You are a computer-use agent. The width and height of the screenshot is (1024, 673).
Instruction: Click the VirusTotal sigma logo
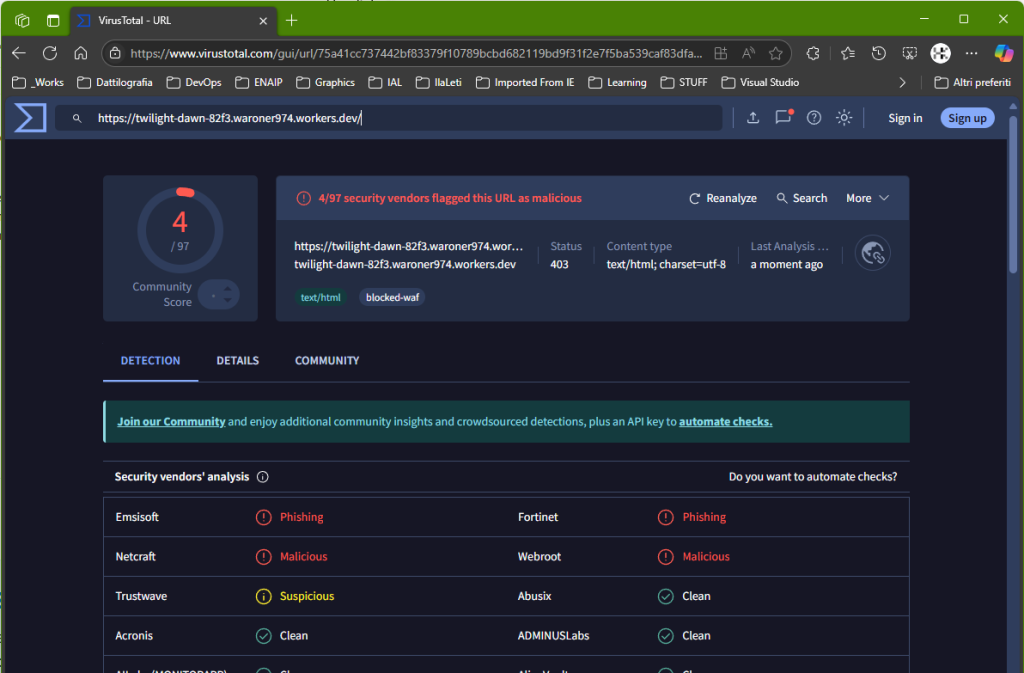[30, 118]
